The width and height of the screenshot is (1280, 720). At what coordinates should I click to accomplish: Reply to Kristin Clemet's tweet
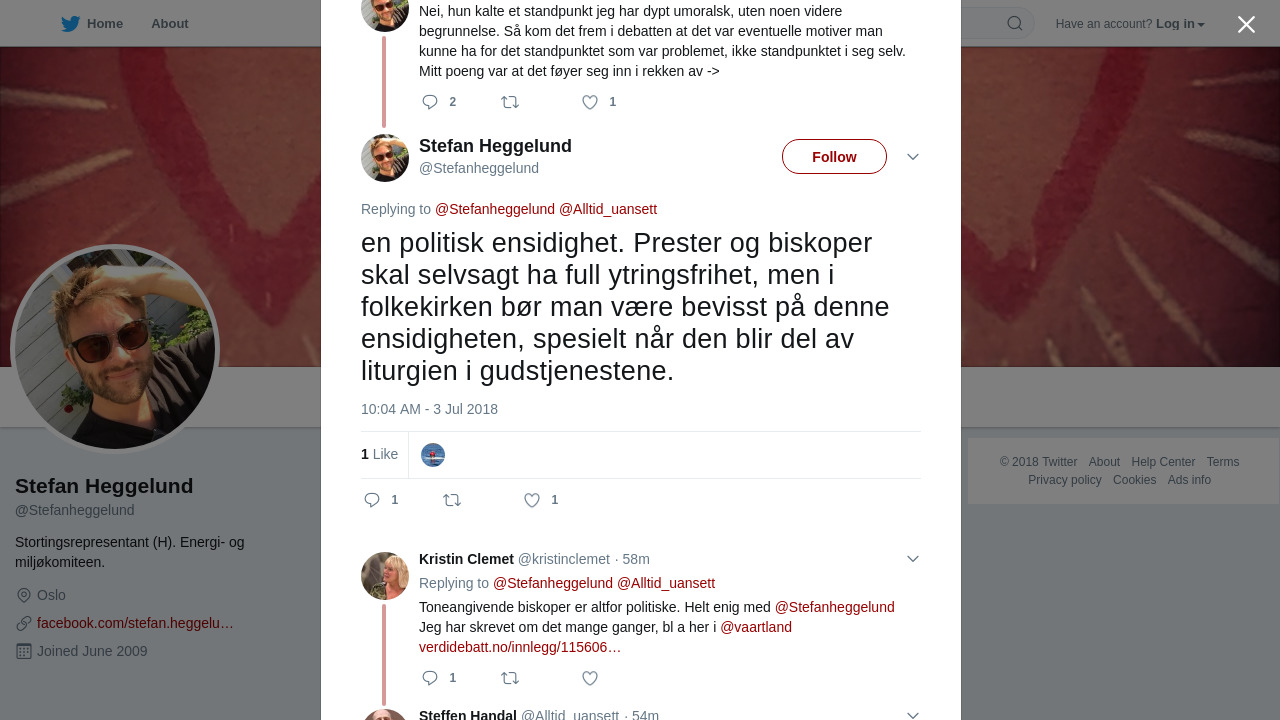point(430,678)
